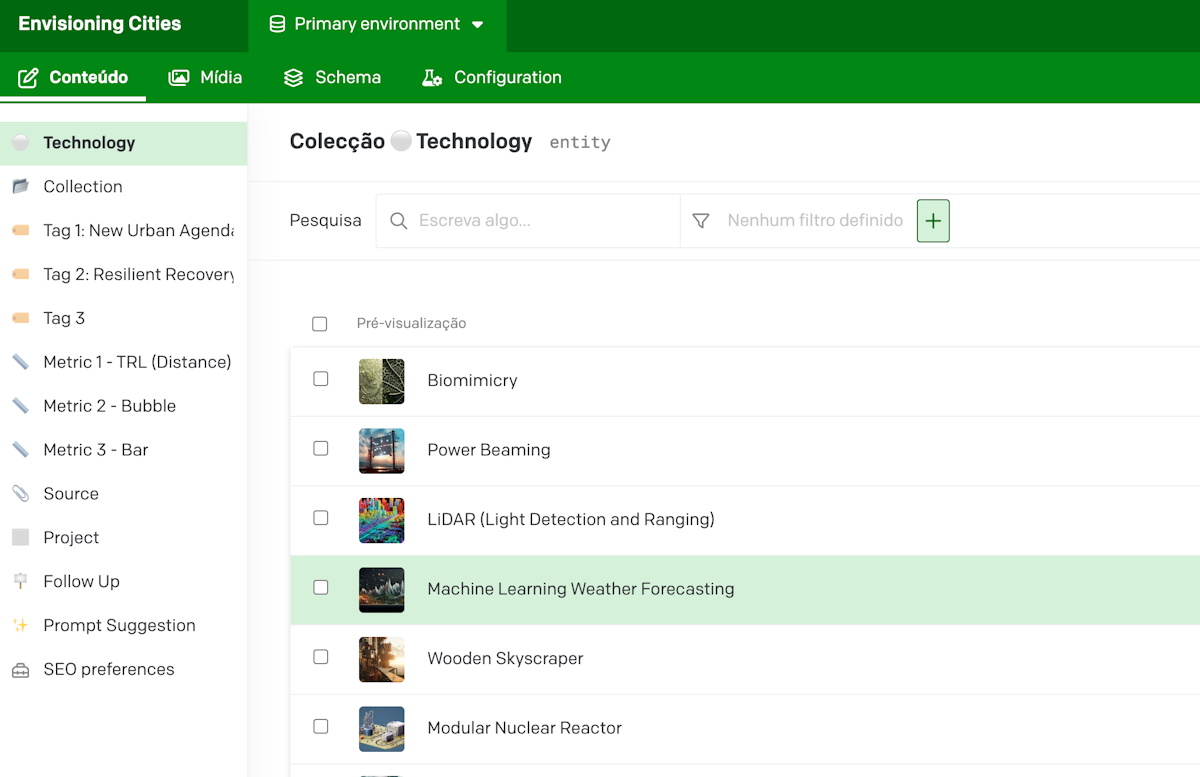Screen dimensions: 1200x777
Task: Open the Project model in sidebar
Action: click(x=123, y=538)
